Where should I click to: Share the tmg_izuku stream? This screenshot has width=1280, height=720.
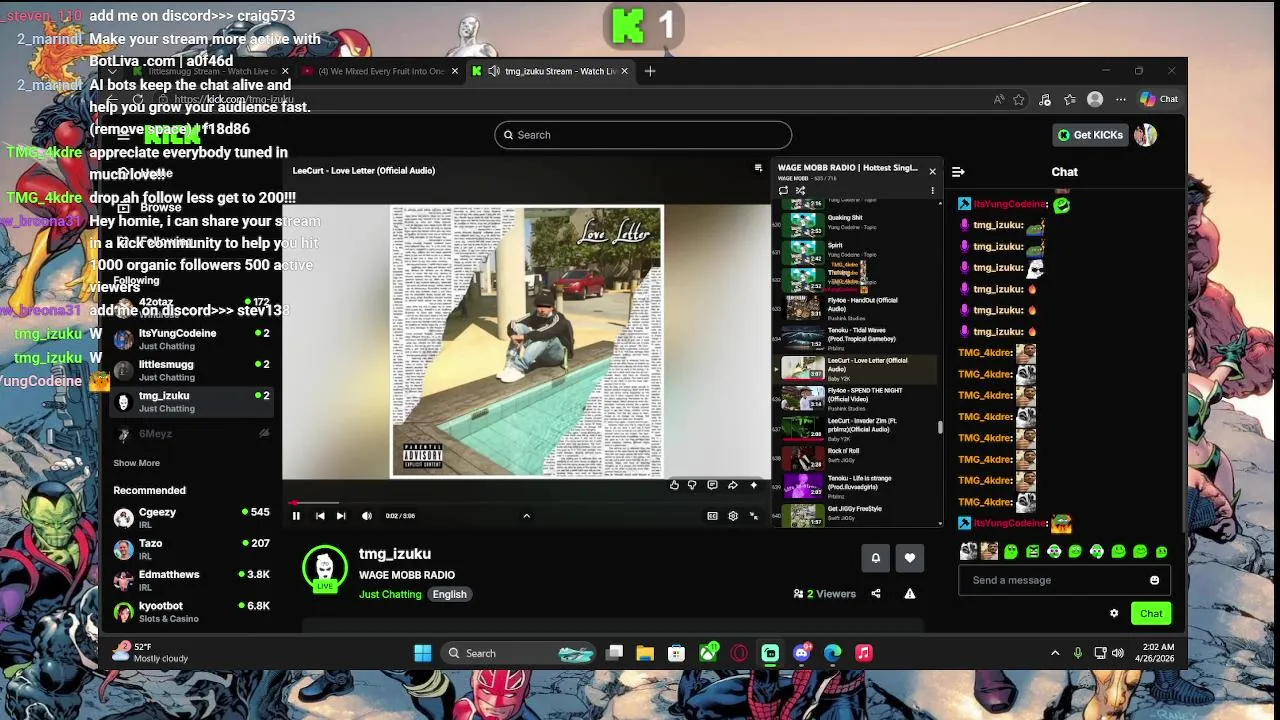click(x=876, y=594)
